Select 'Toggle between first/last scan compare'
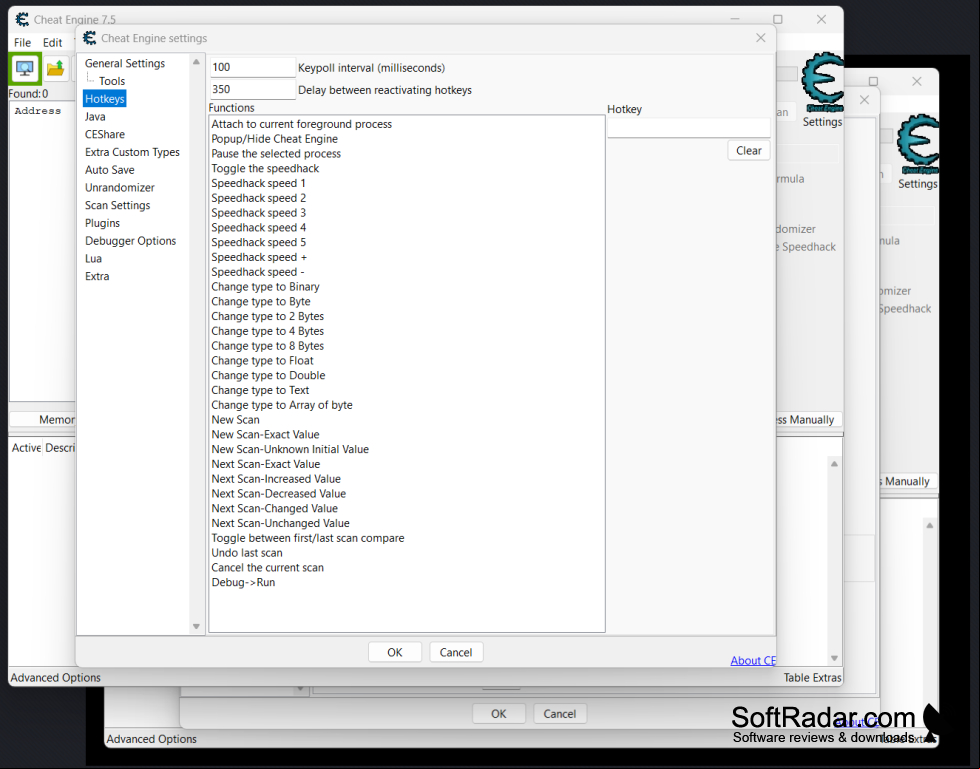The image size is (980, 769). (308, 538)
